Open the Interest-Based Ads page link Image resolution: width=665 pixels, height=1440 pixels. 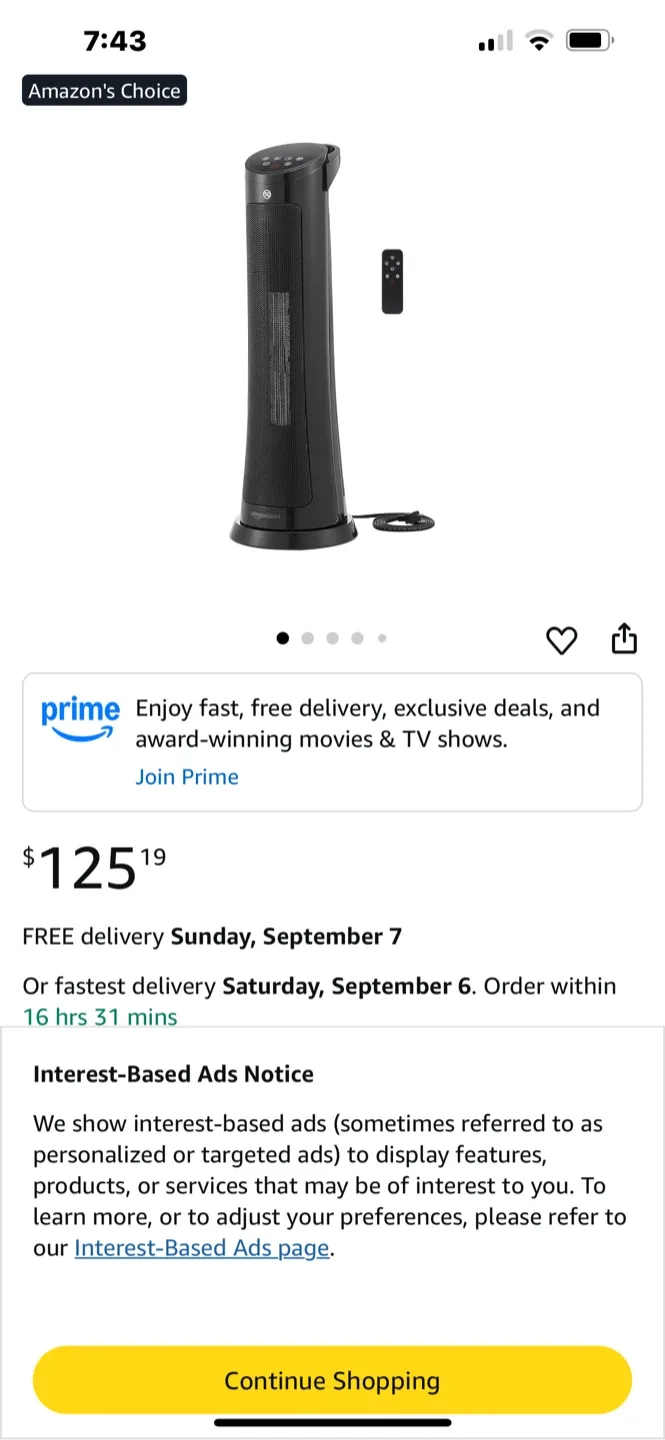coord(202,1248)
